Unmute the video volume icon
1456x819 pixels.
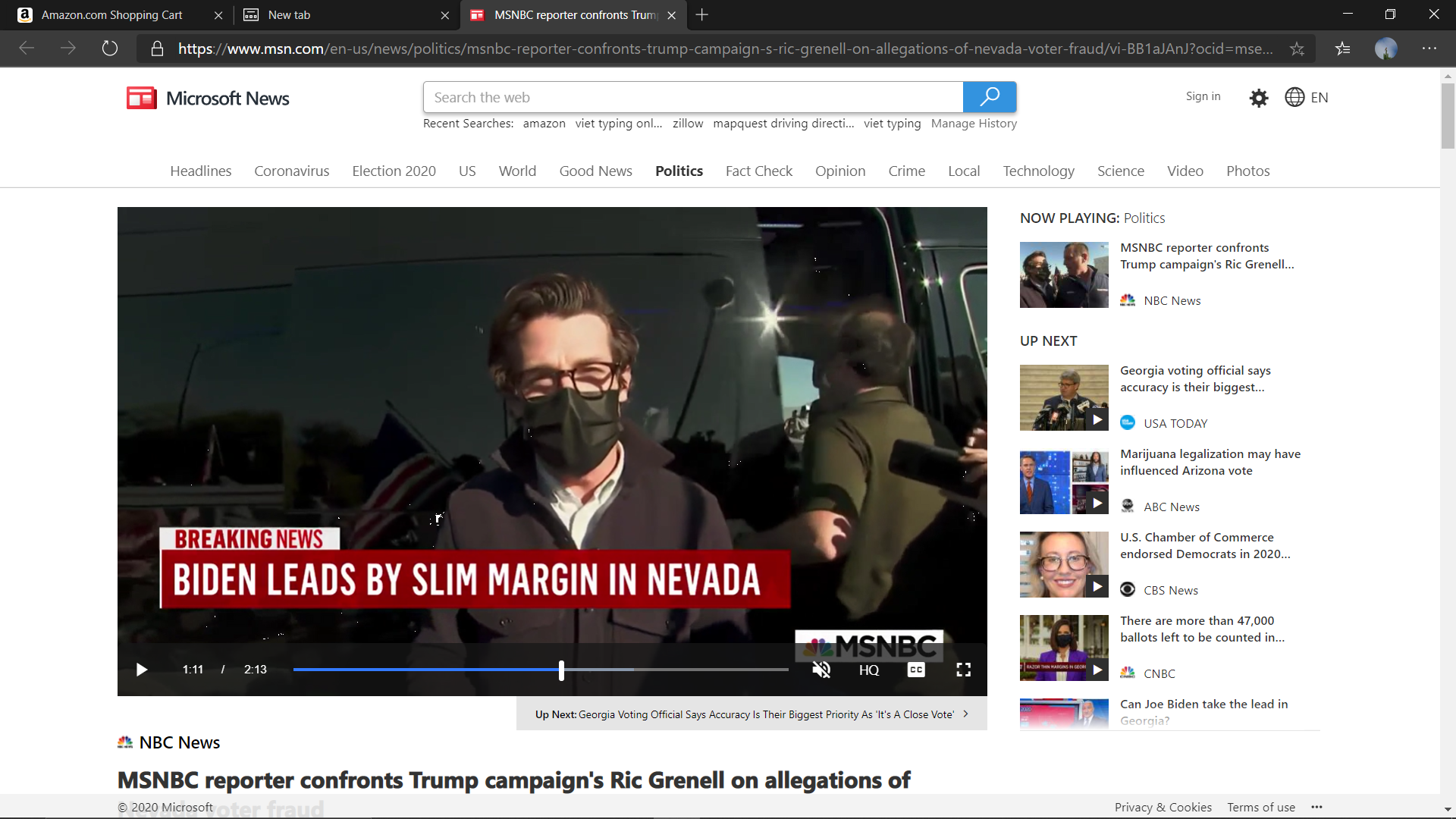(821, 670)
